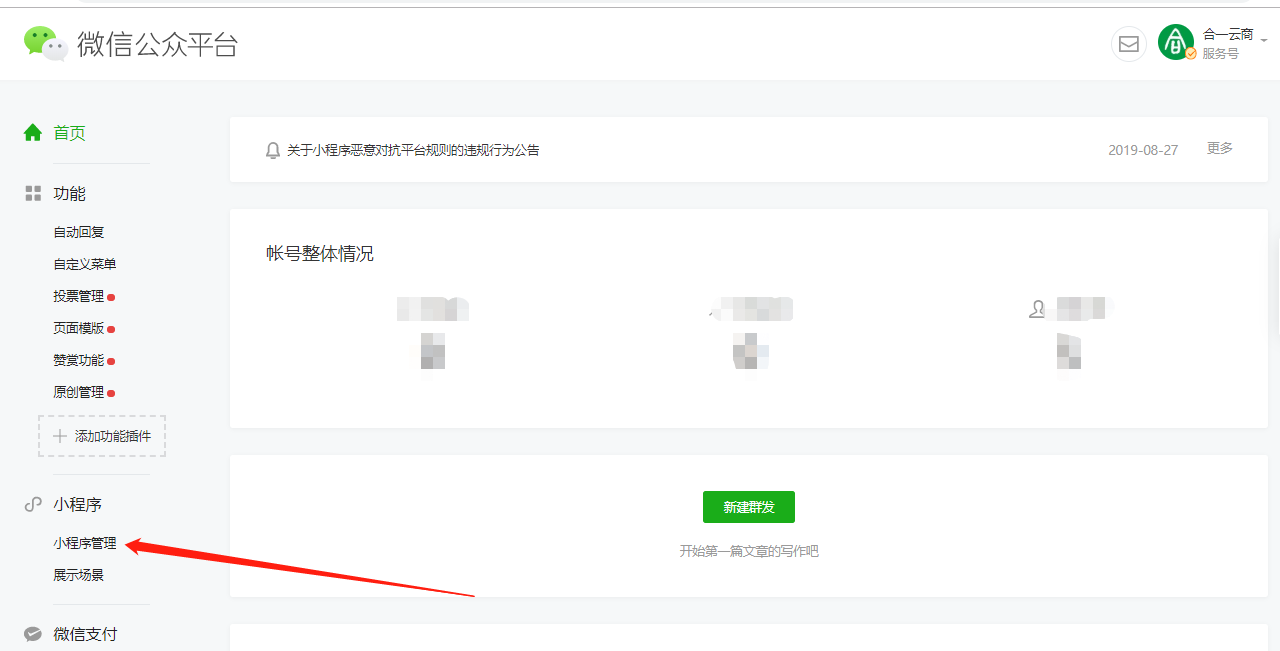Image resolution: width=1280 pixels, height=651 pixels.
Task: Click the 功能 grid icon
Action: click(x=33, y=193)
